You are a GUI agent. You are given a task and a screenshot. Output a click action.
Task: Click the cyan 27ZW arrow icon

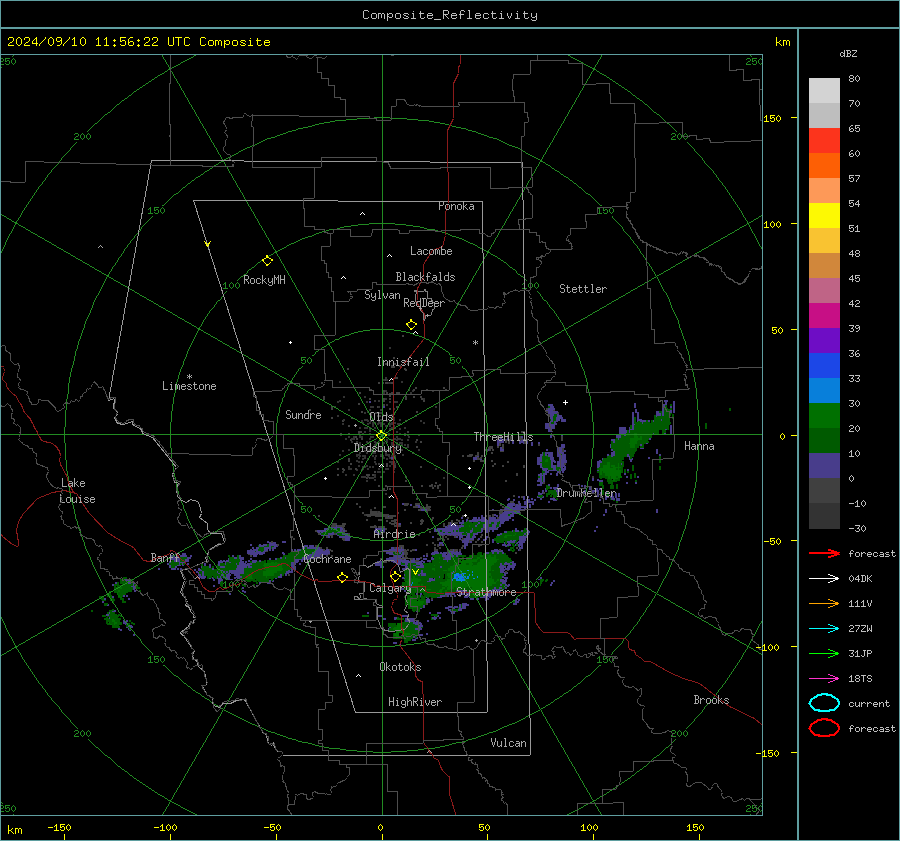(x=824, y=629)
